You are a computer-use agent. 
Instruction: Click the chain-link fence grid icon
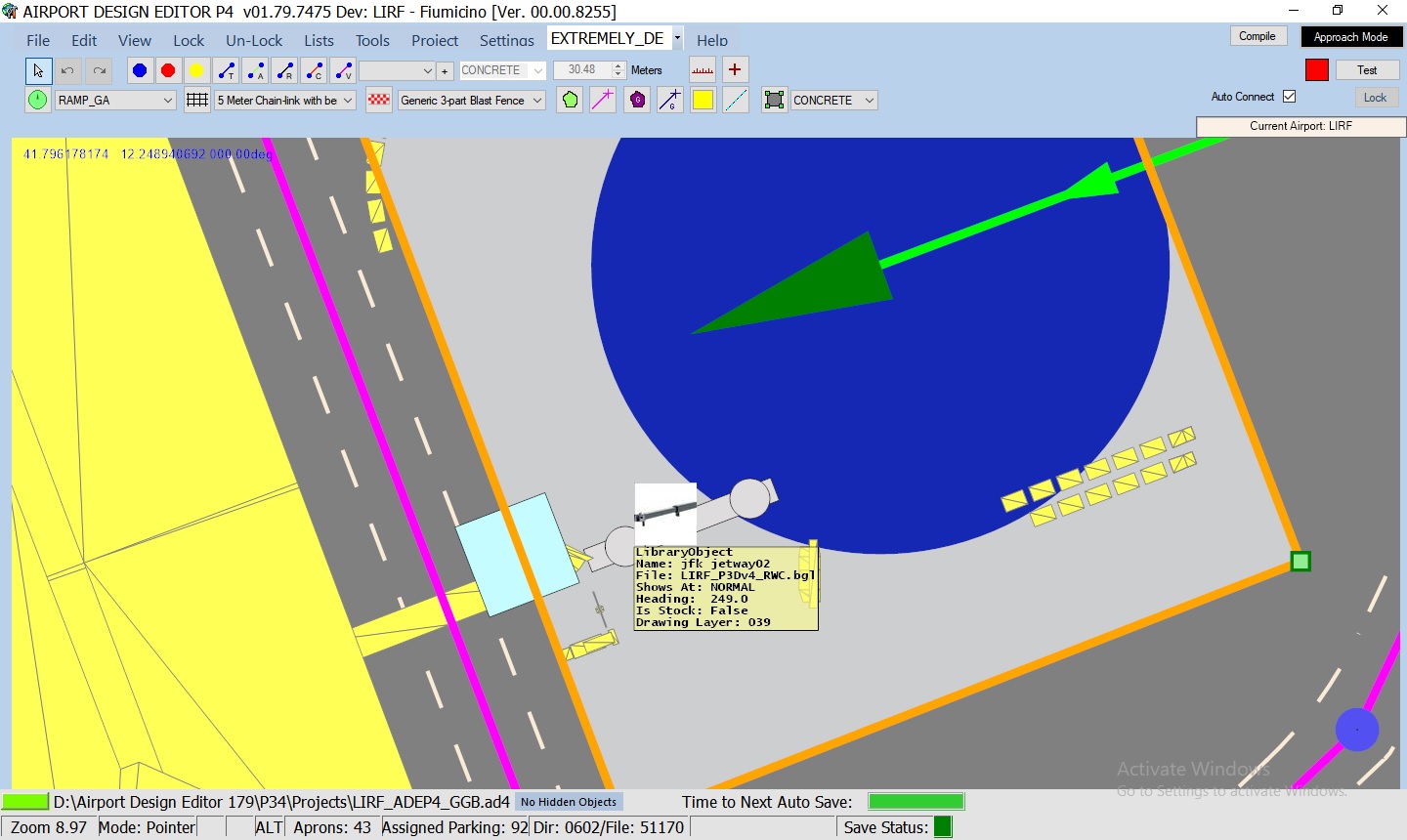(x=197, y=100)
